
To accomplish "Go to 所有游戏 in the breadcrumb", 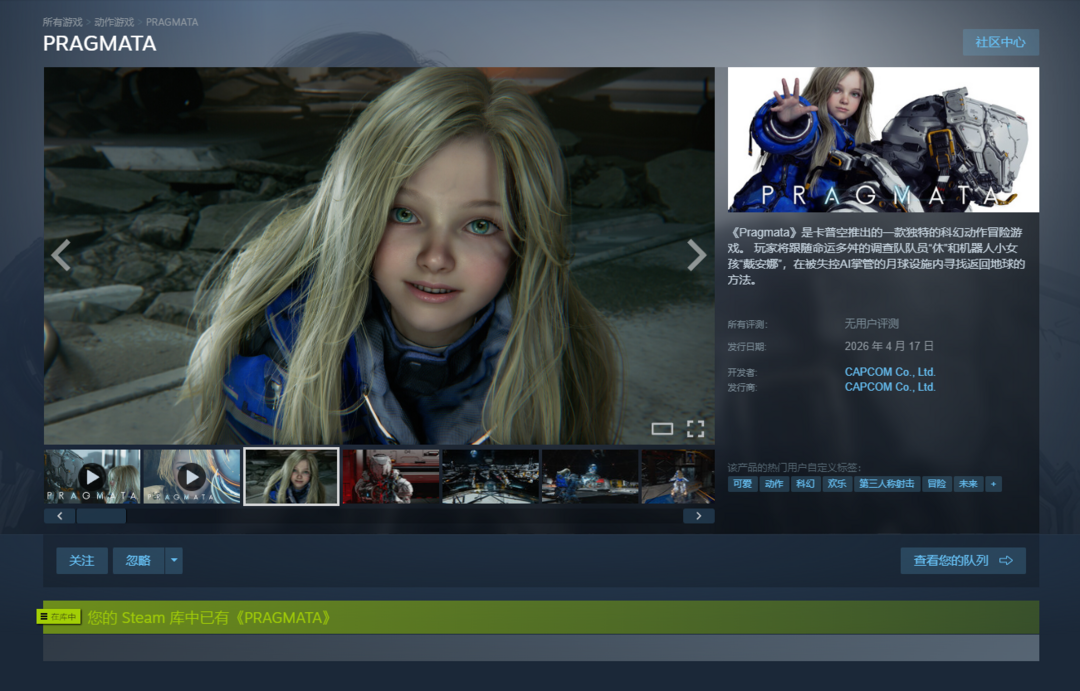I will coord(62,21).
